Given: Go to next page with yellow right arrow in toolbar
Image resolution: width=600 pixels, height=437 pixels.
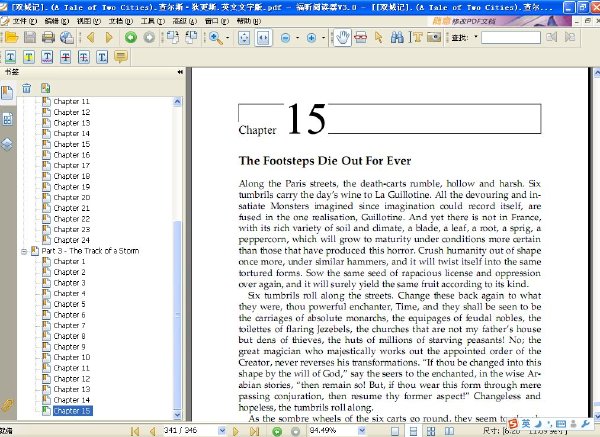Looking at the screenshot, I should [109, 38].
